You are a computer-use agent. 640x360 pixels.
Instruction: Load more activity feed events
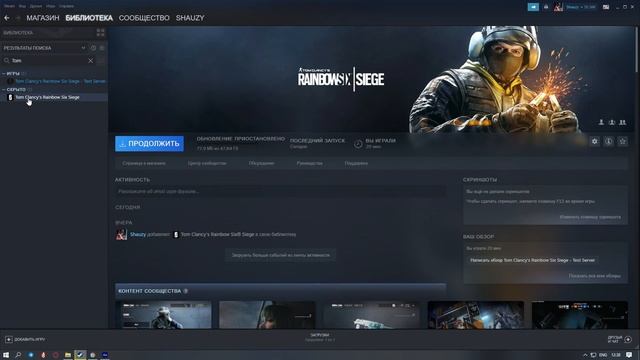[281, 255]
